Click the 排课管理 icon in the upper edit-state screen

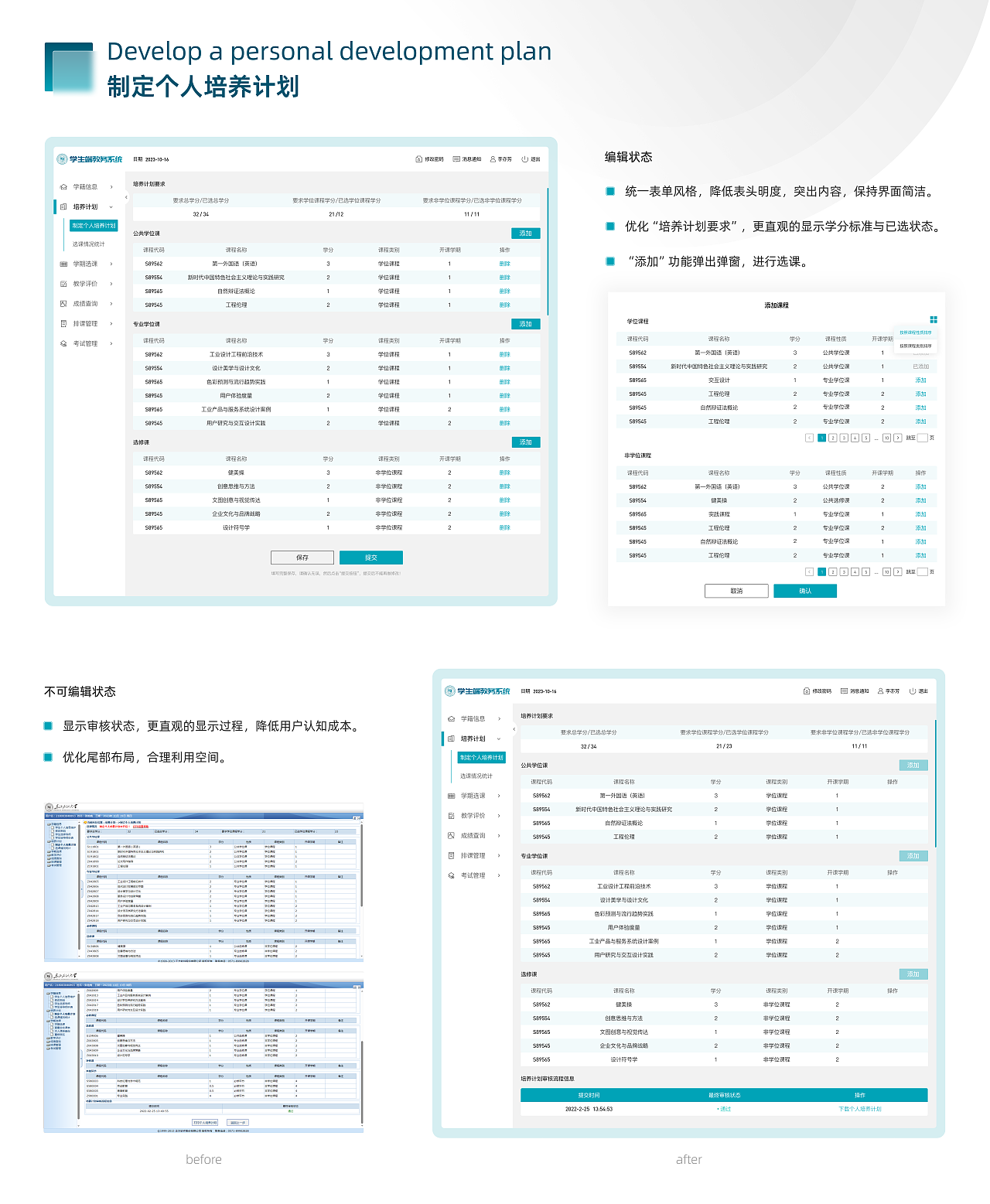click(x=63, y=324)
